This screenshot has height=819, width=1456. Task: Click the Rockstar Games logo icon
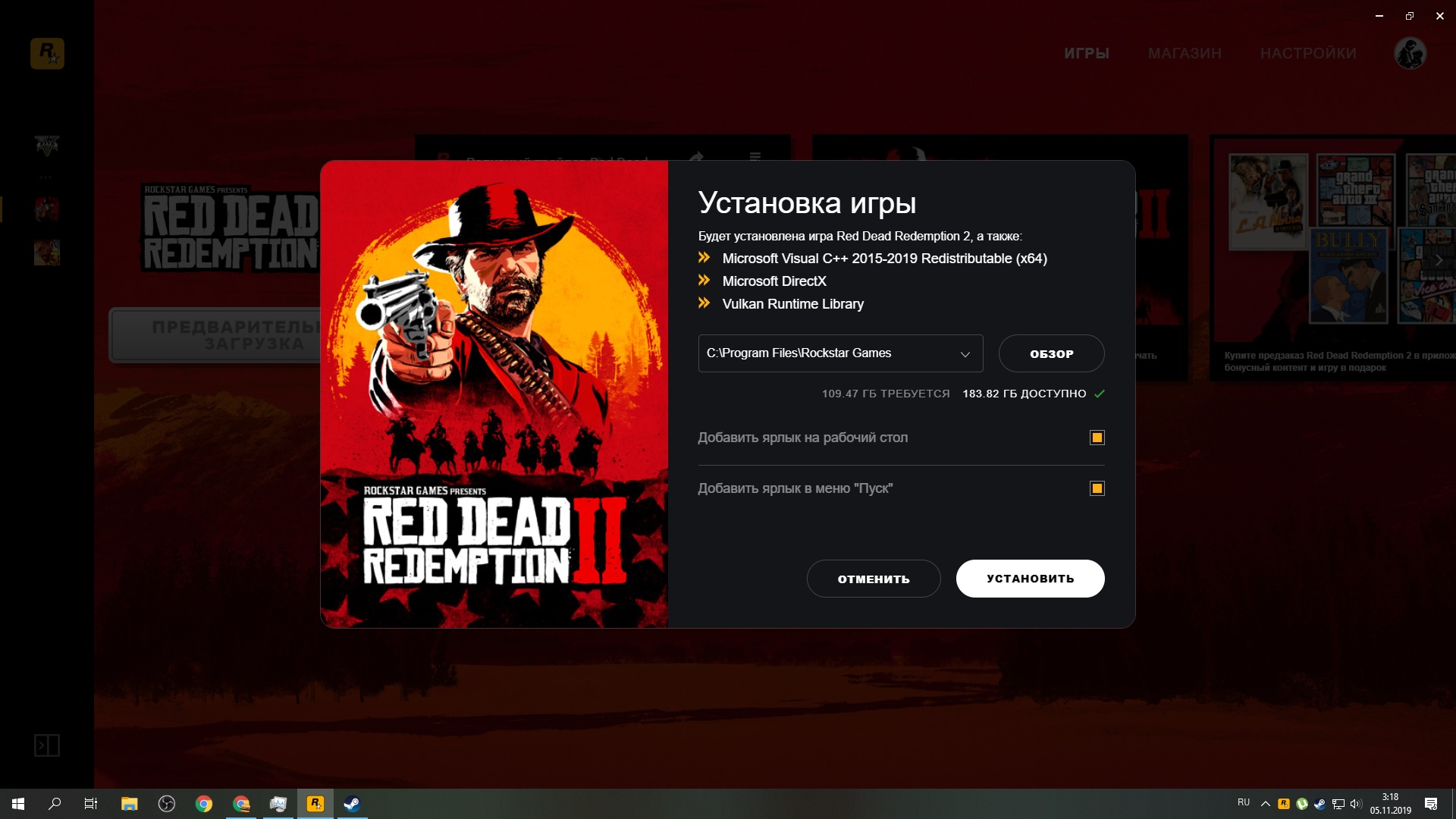coord(47,53)
